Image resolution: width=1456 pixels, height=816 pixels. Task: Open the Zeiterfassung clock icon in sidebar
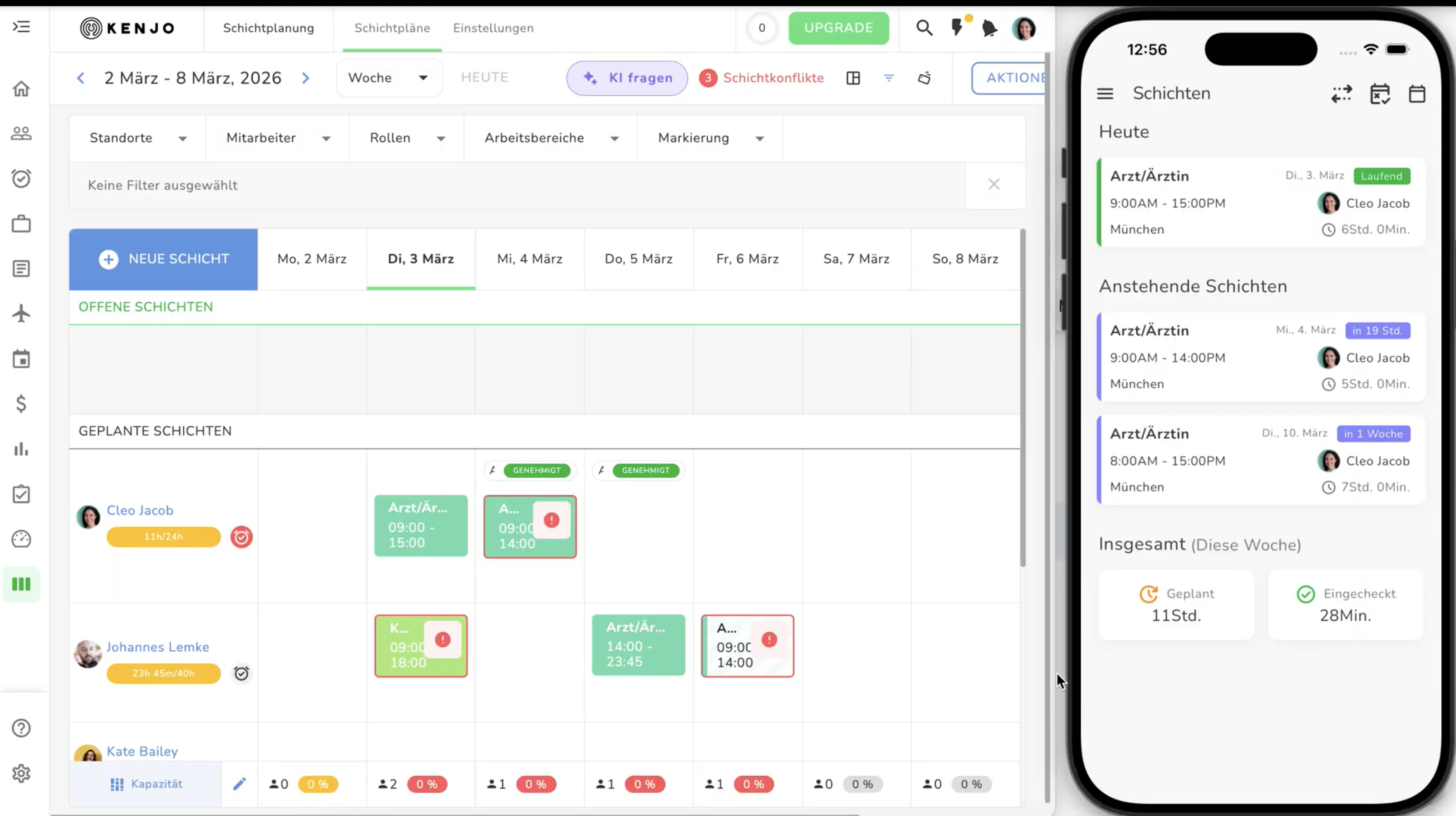[x=21, y=178]
